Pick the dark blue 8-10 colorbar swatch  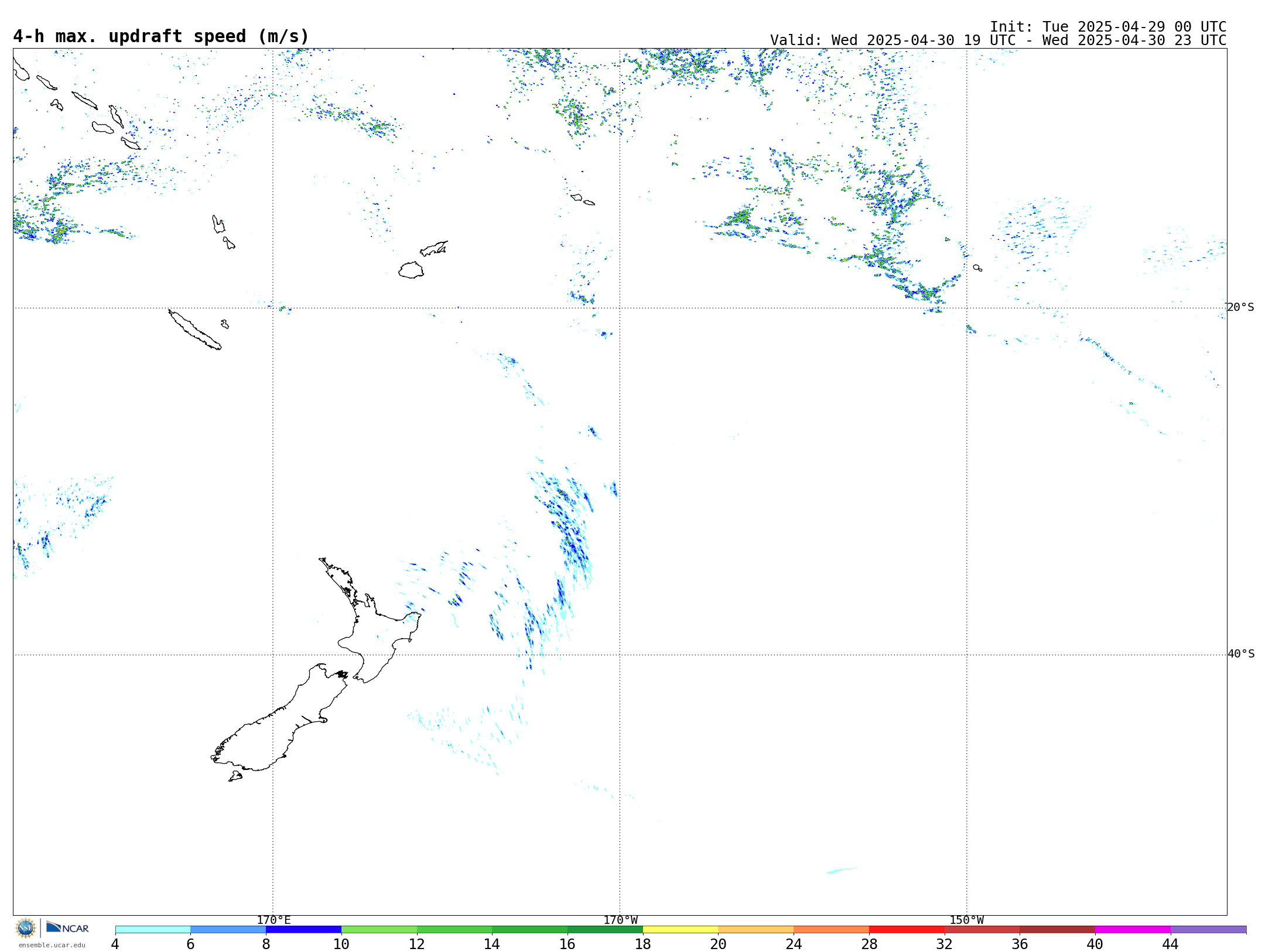[x=304, y=930]
